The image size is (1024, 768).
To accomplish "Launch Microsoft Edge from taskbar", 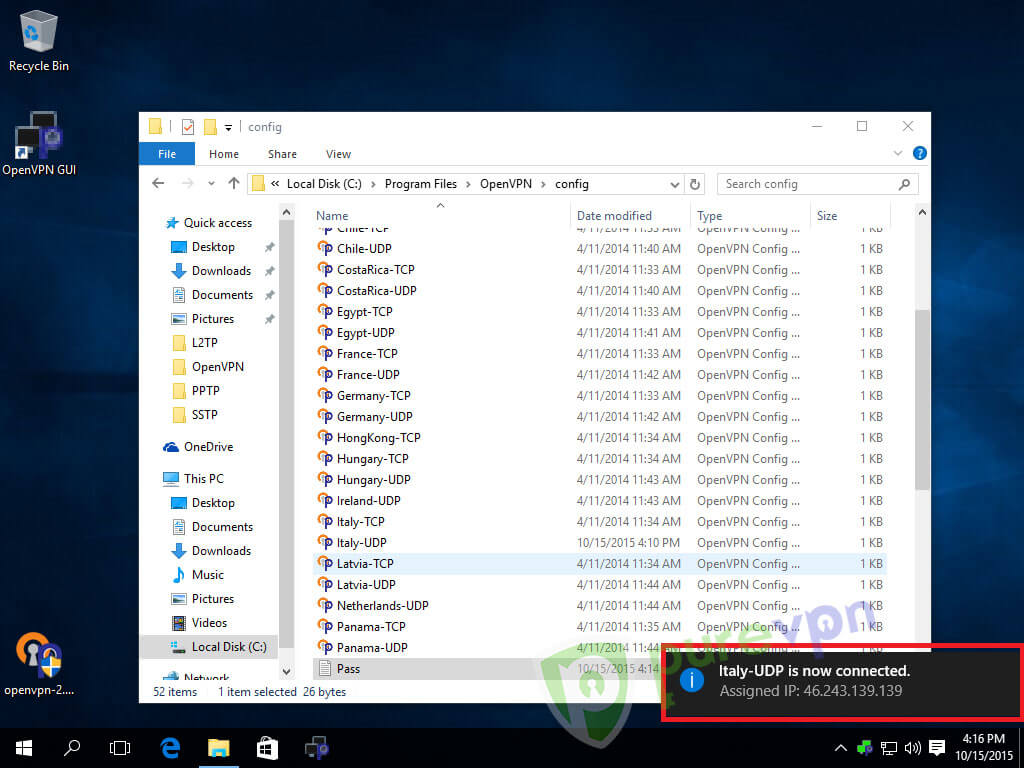I will coord(170,748).
